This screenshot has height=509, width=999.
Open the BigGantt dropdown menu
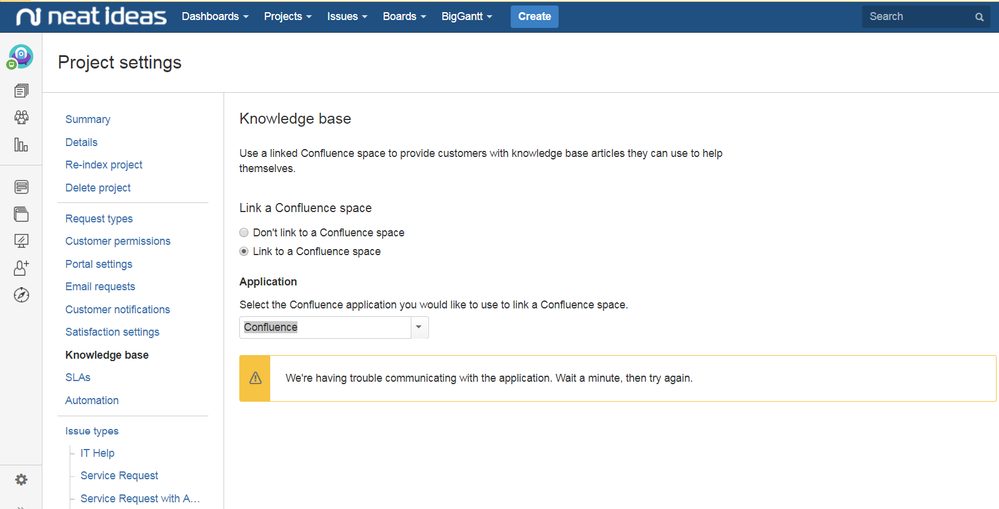[467, 17]
